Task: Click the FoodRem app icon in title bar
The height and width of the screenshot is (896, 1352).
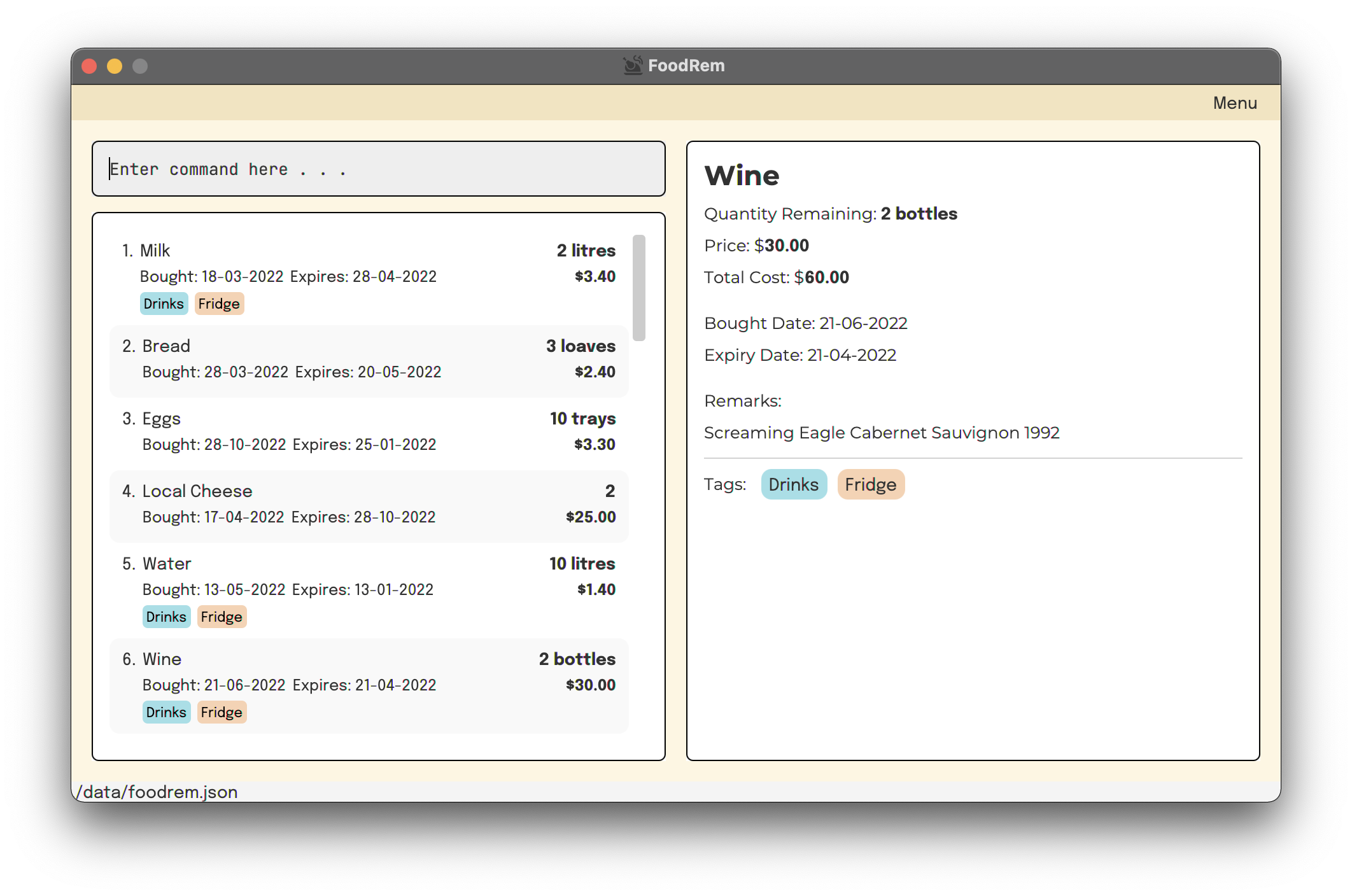Action: coord(632,66)
